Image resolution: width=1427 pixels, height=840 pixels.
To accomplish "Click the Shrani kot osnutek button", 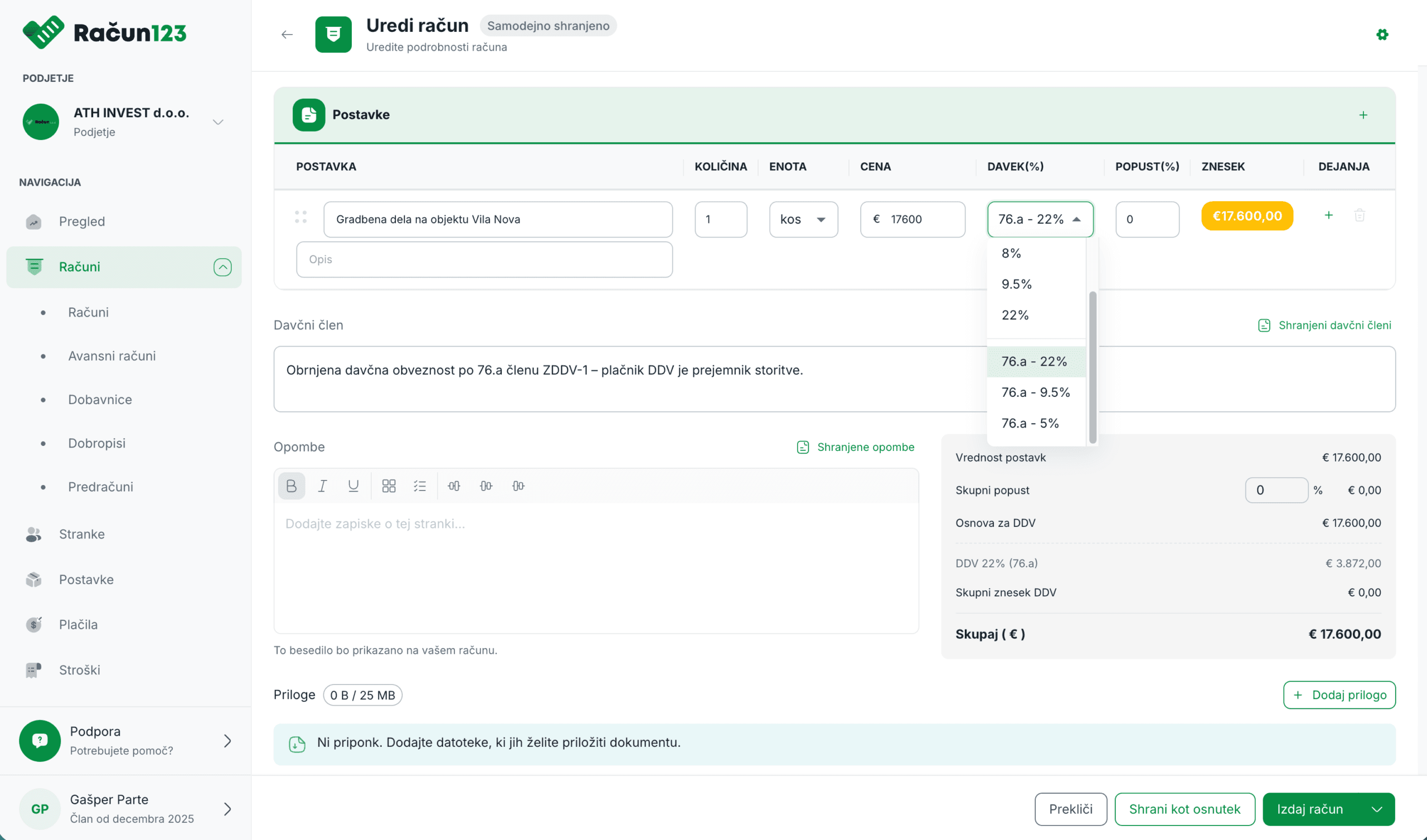I will [x=1184, y=809].
